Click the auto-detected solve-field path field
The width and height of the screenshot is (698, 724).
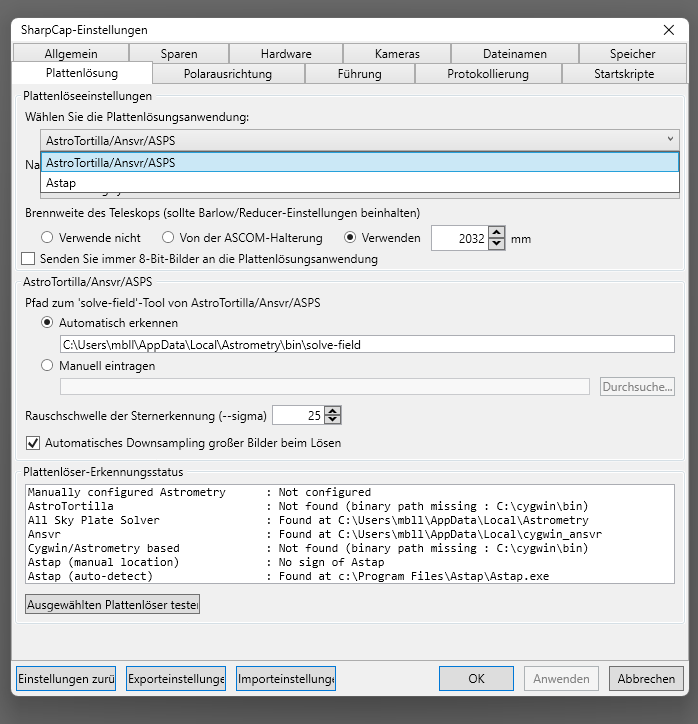click(x=367, y=344)
